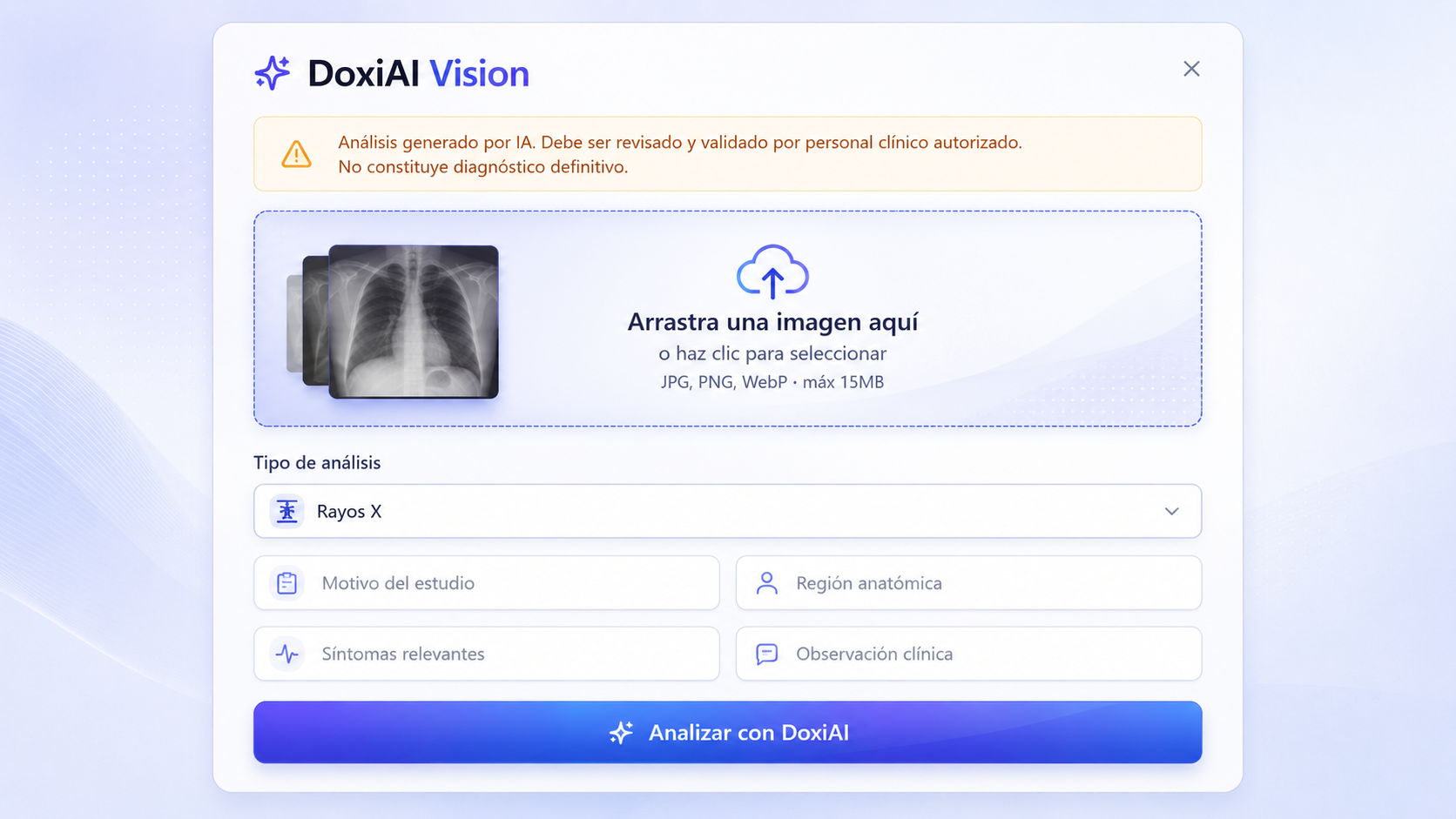Click the DoxiAI sparkle logo icon

(273, 73)
